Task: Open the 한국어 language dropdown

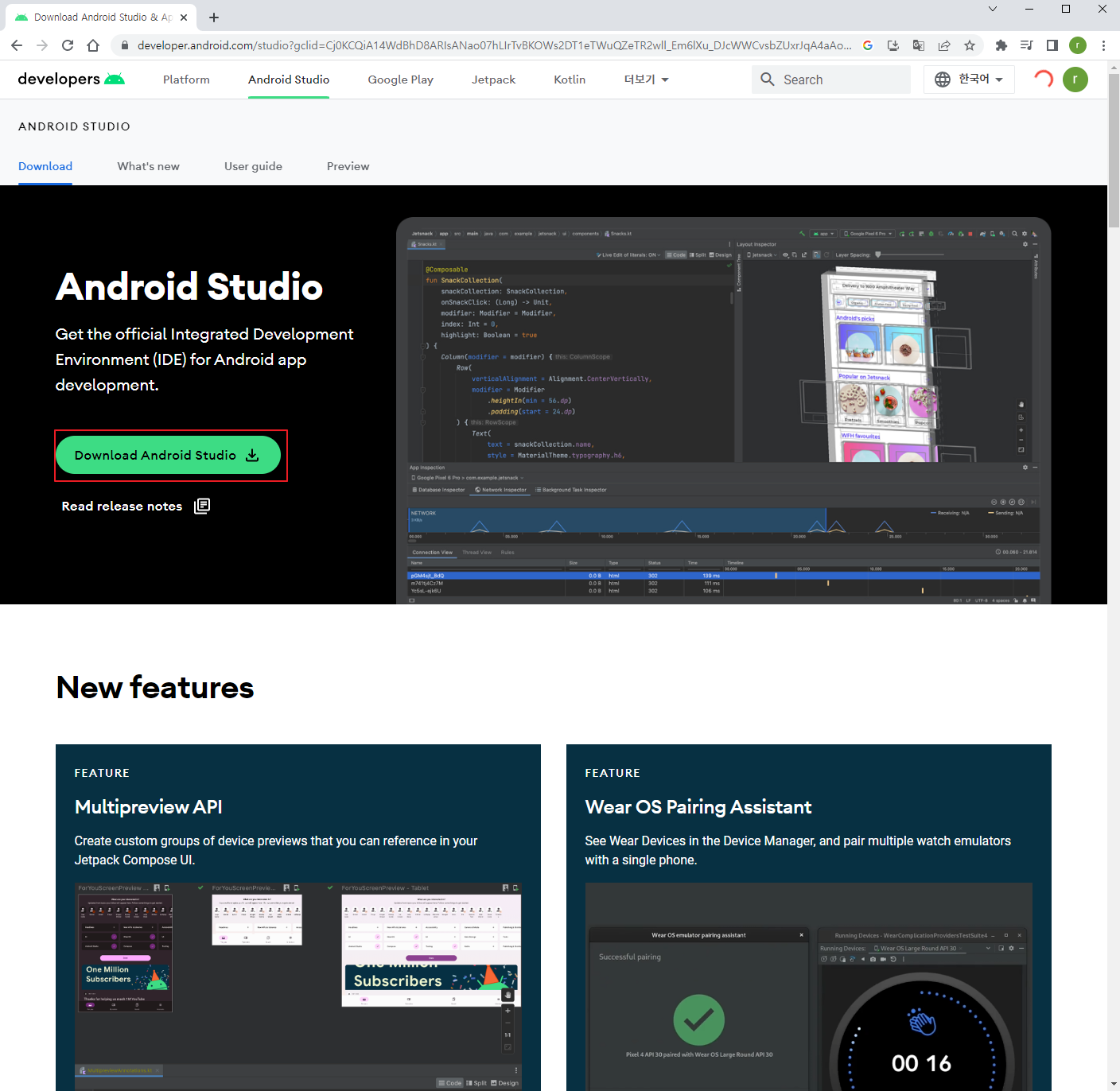Action: coord(969,80)
